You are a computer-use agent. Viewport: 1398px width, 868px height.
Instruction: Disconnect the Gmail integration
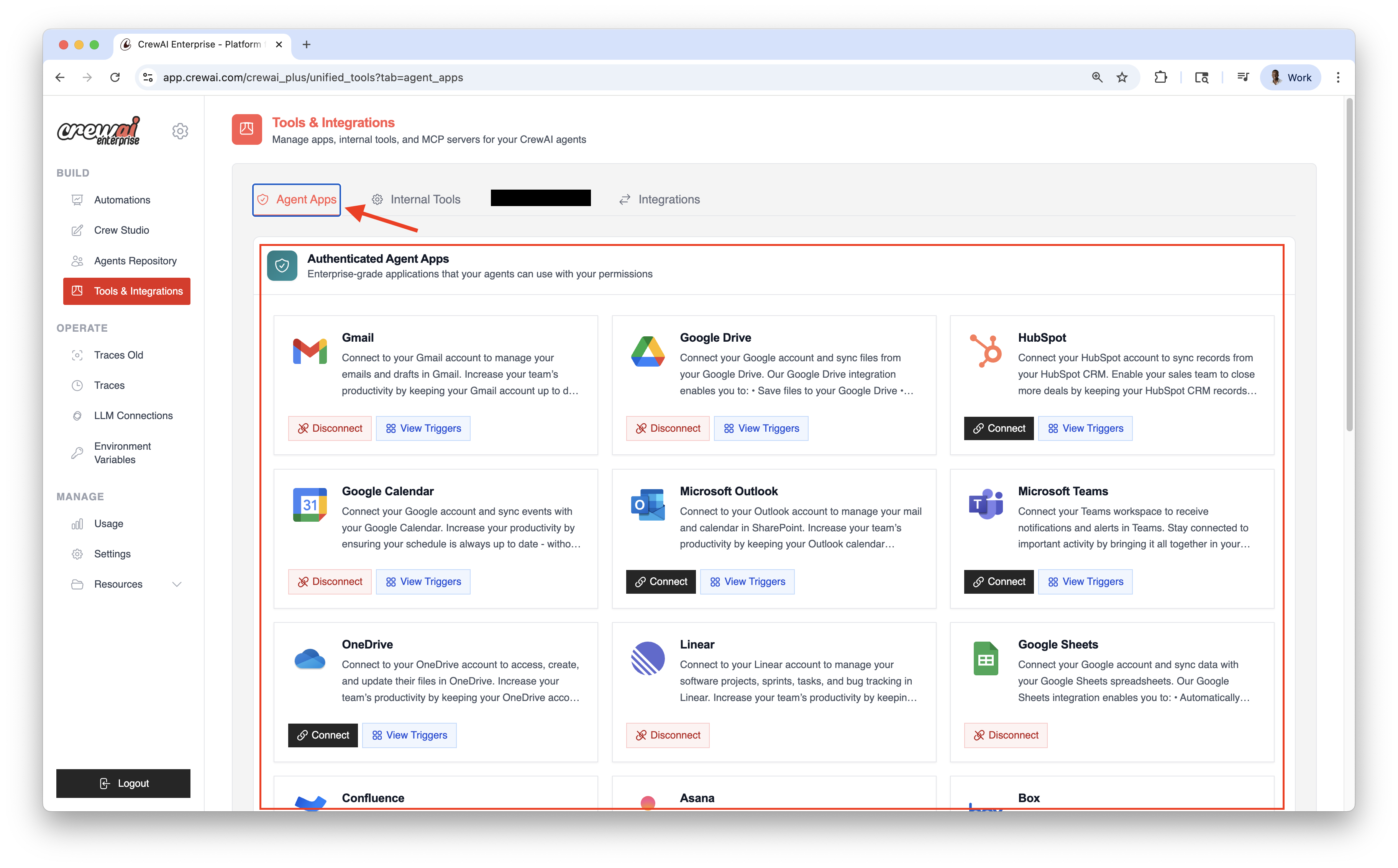(x=330, y=428)
